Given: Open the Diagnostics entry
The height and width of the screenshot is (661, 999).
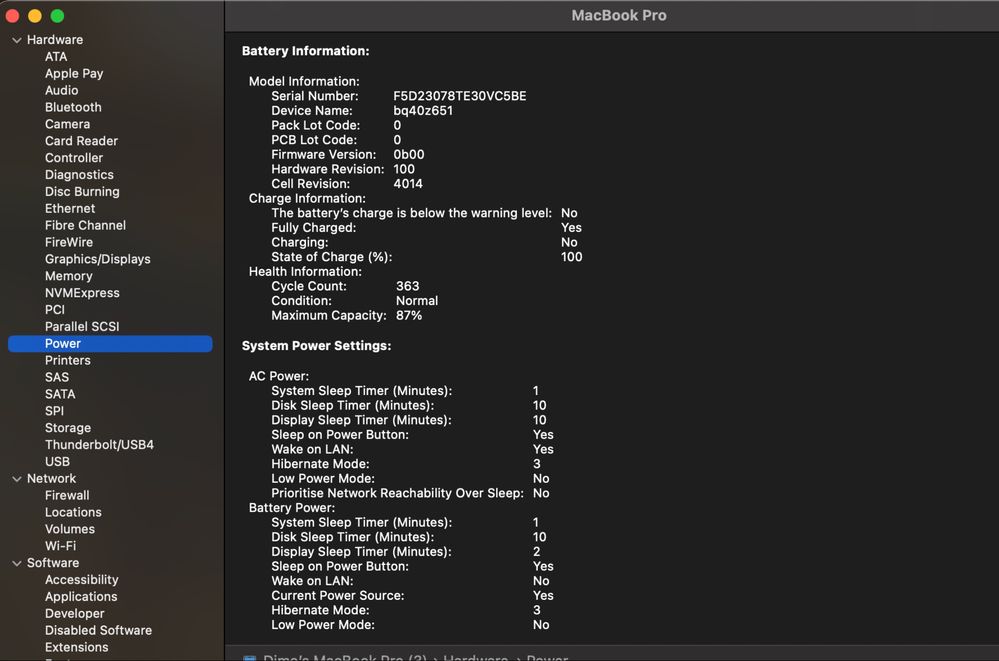Looking at the screenshot, I should [79, 175].
